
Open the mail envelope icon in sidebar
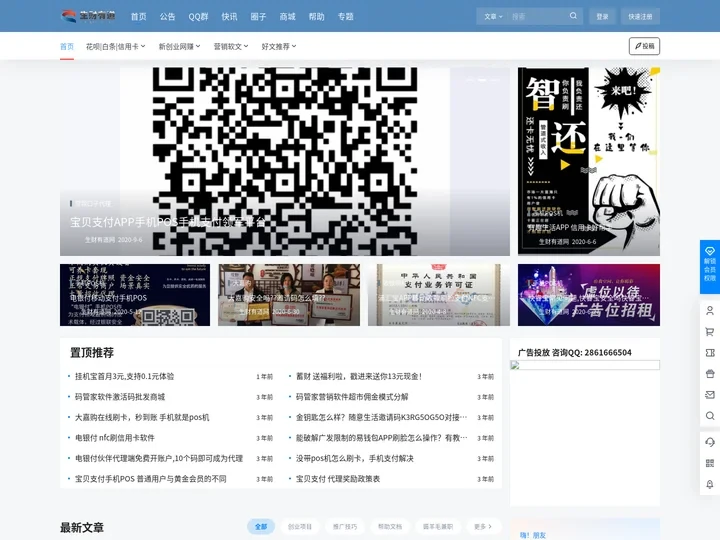(x=709, y=395)
